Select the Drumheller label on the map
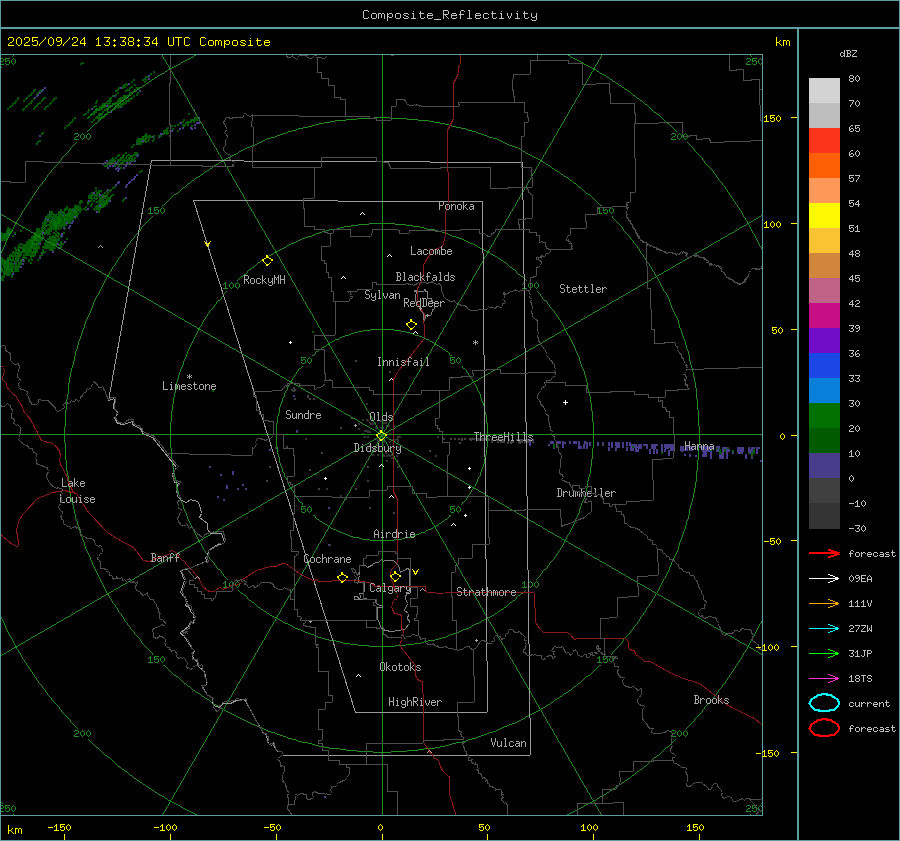Viewport: 900px width, 841px height. (x=586, y=493)
